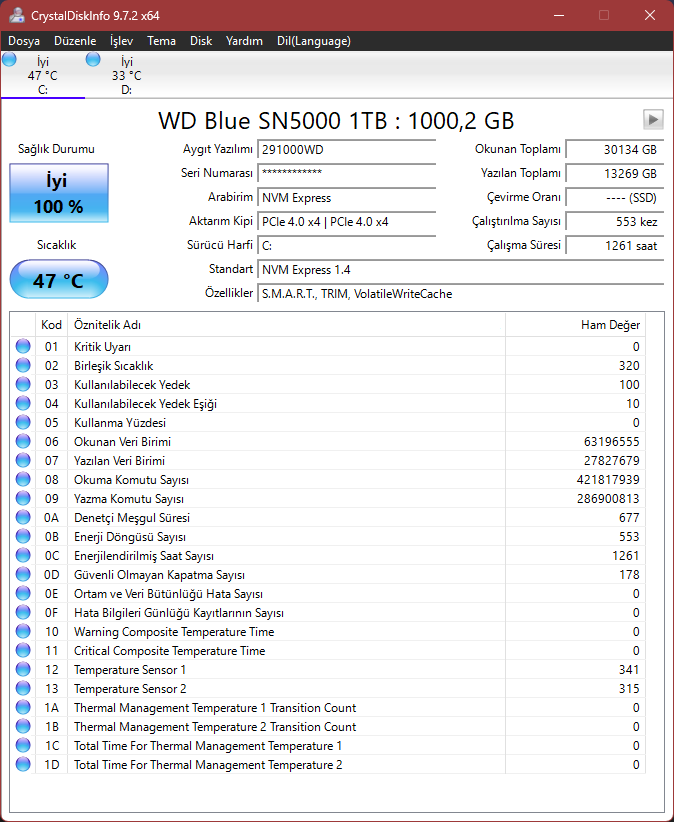Click status orb for Kritik Uyarı row
This screenshot has width=674, height=822.
click(23, 346)
